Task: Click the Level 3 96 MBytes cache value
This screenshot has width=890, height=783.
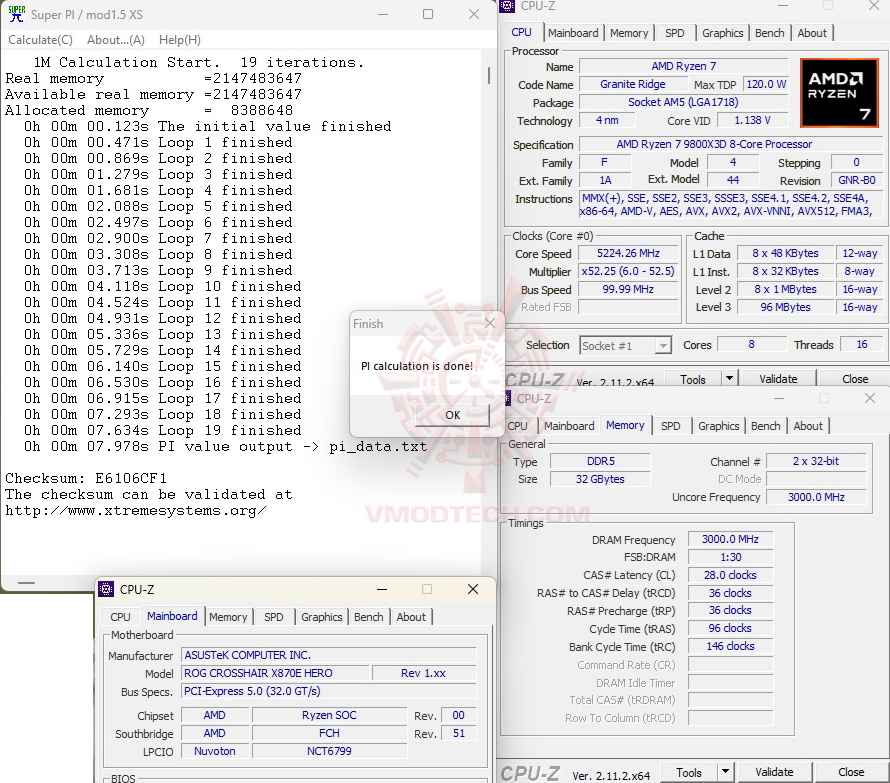Action: pos(786,307)
